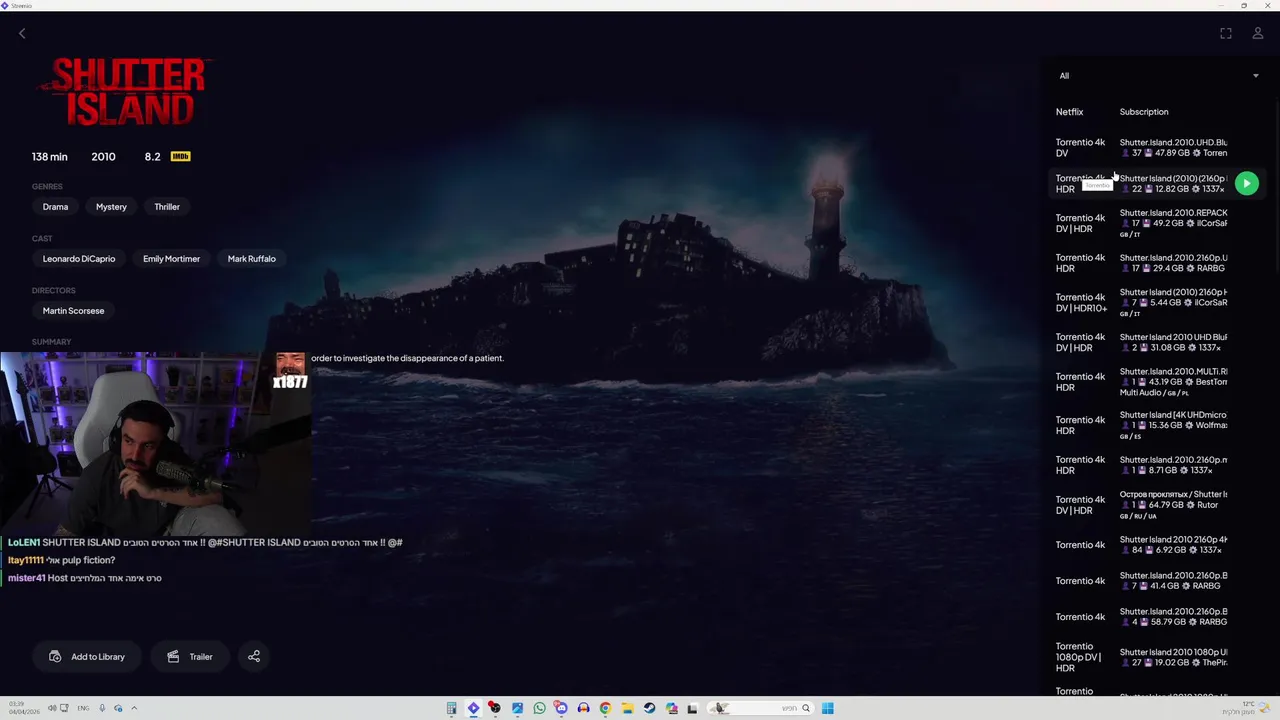Open the Drama genre
The image size is (1280, 720).
55,207
